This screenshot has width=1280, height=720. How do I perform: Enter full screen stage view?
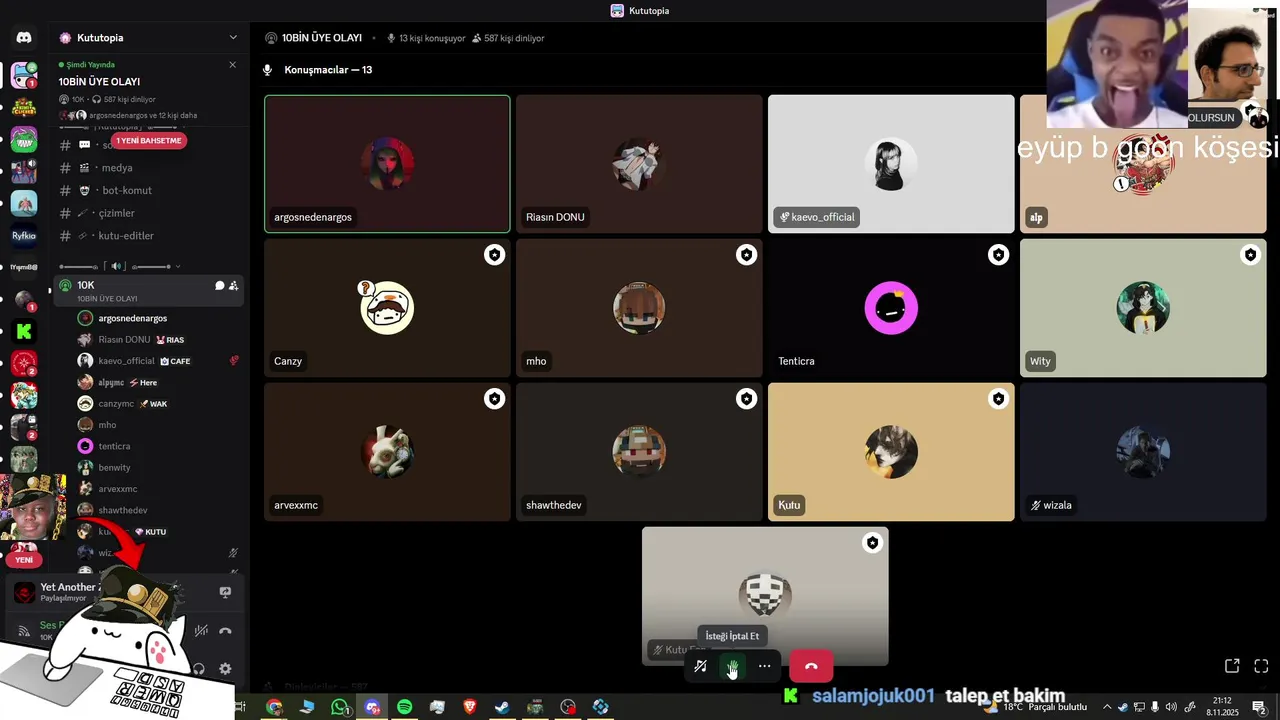pyautogui.click(x=1261, y=666)
